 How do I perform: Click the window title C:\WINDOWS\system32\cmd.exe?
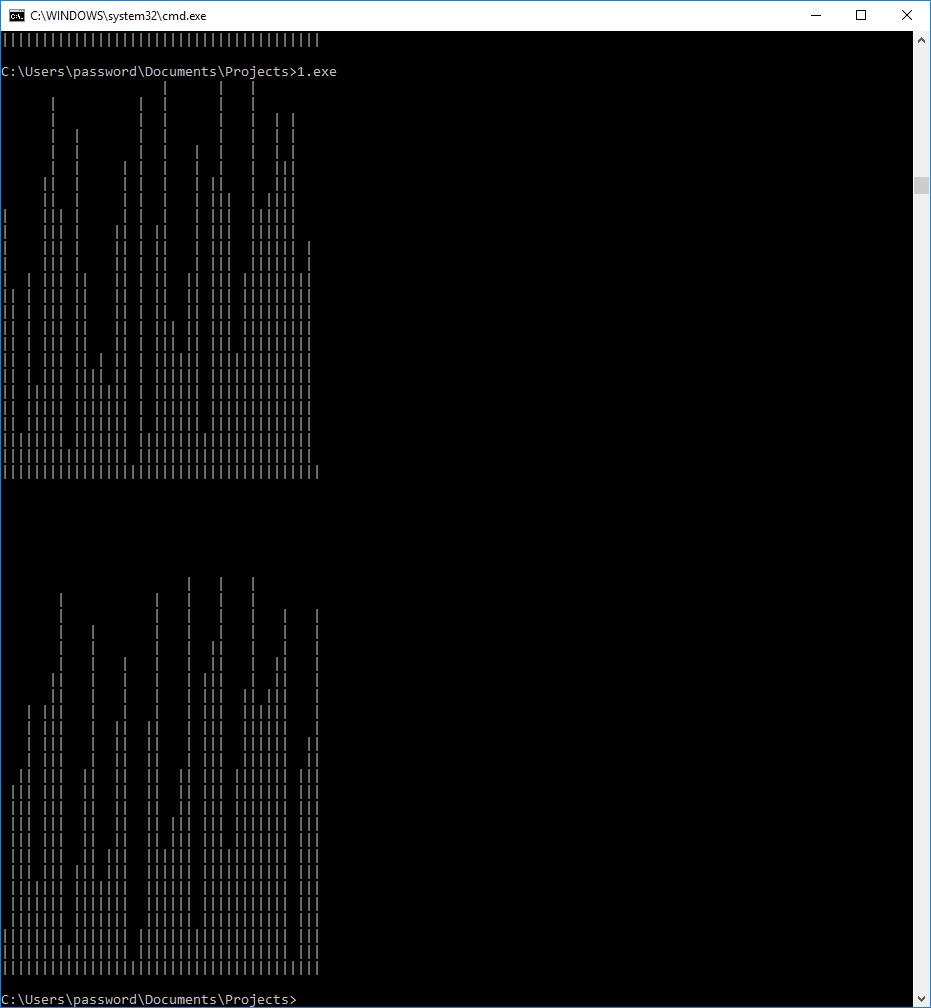(118, 16)
